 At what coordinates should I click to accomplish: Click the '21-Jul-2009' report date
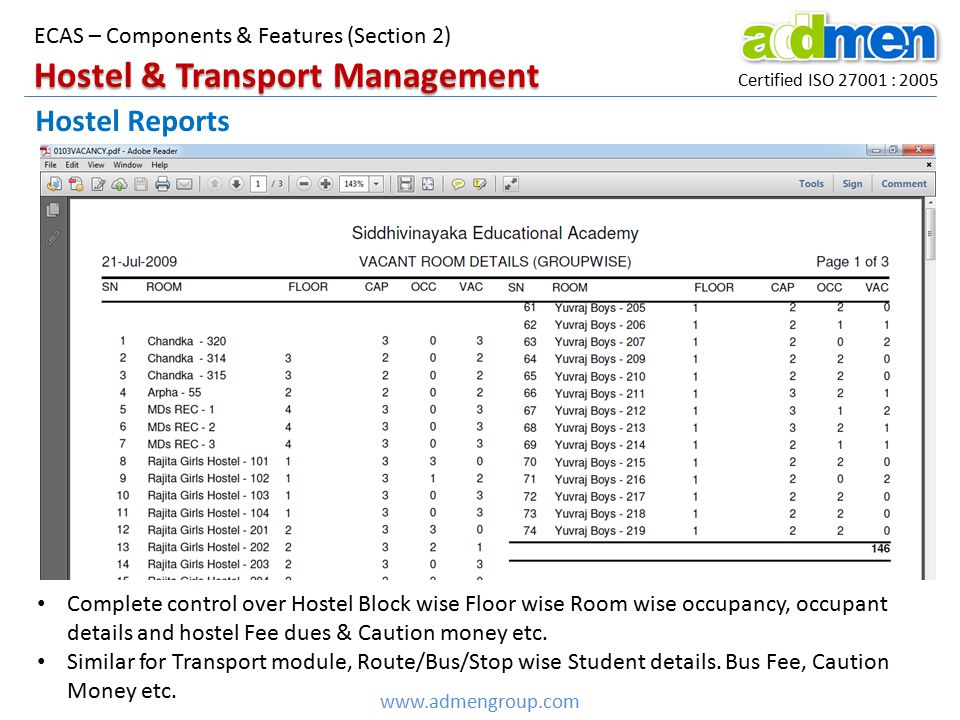139,262
